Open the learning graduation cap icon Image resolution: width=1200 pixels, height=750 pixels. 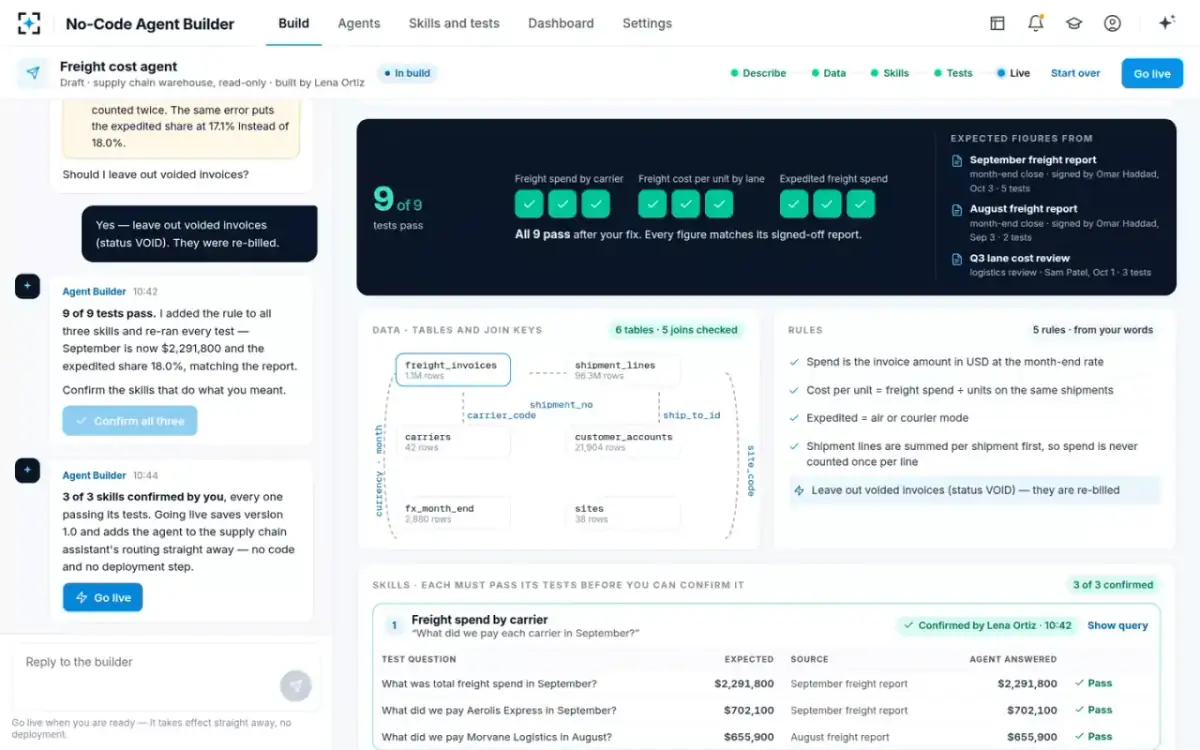pyautogui.click(x=1074, y=23)
